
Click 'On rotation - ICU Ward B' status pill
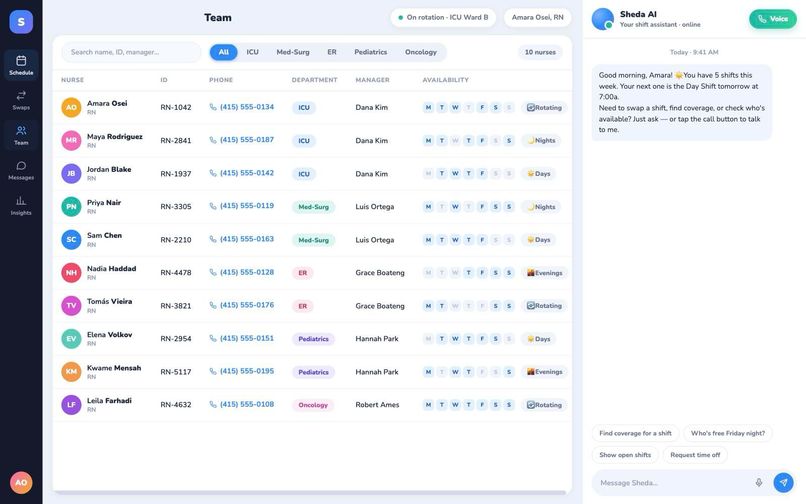443,17
